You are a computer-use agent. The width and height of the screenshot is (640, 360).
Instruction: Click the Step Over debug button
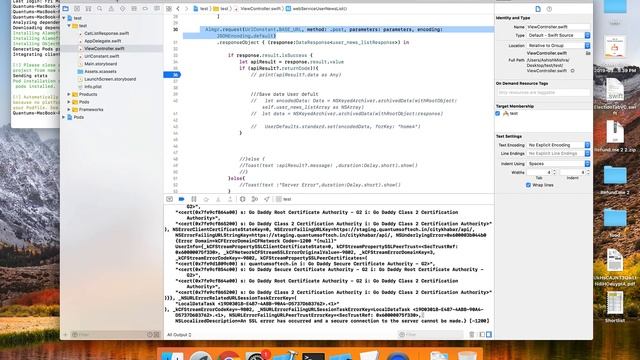pyautogui.click(x=206, y=199)
